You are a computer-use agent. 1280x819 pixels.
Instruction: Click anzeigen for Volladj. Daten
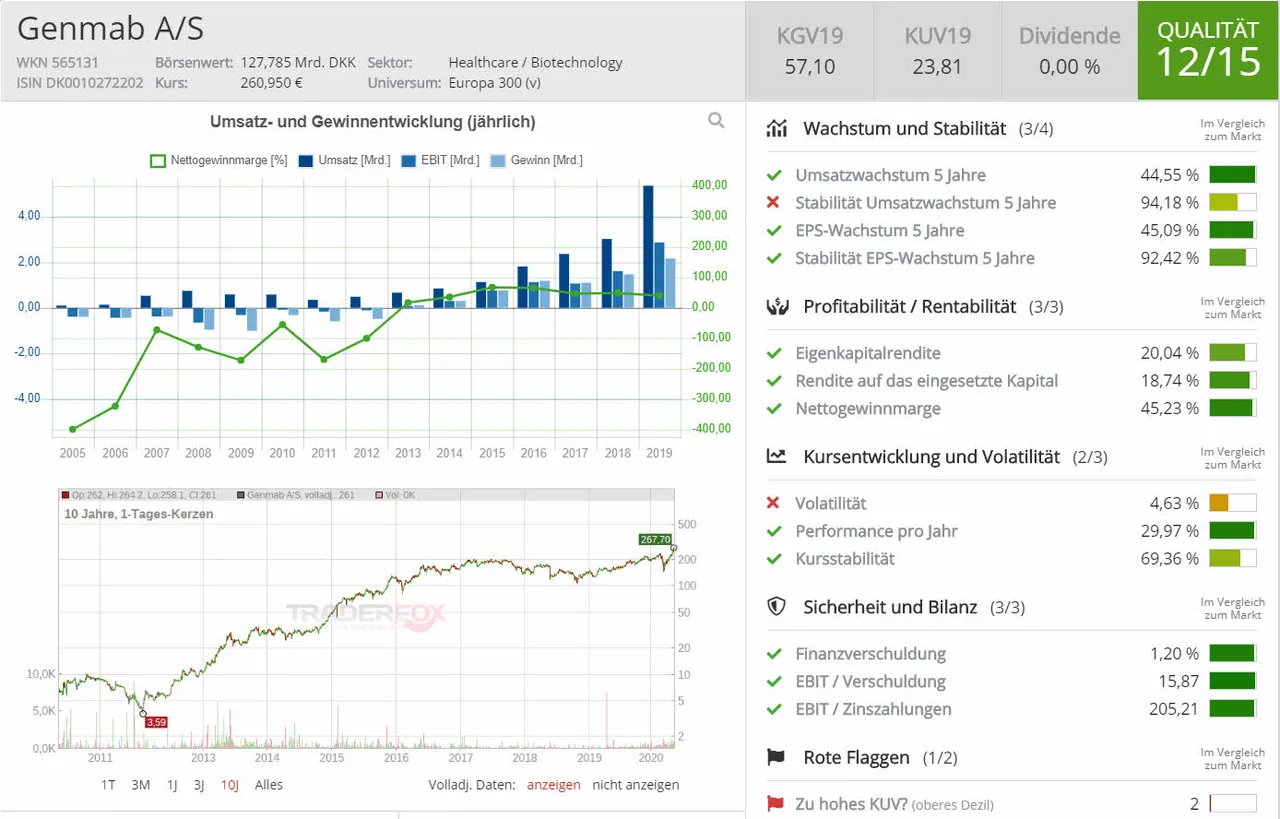coord(553,785)
